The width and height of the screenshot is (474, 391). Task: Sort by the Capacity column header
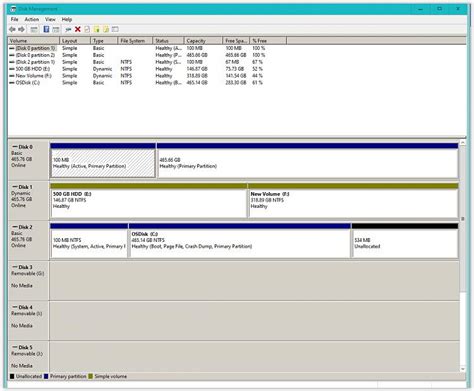pos(203,41)
